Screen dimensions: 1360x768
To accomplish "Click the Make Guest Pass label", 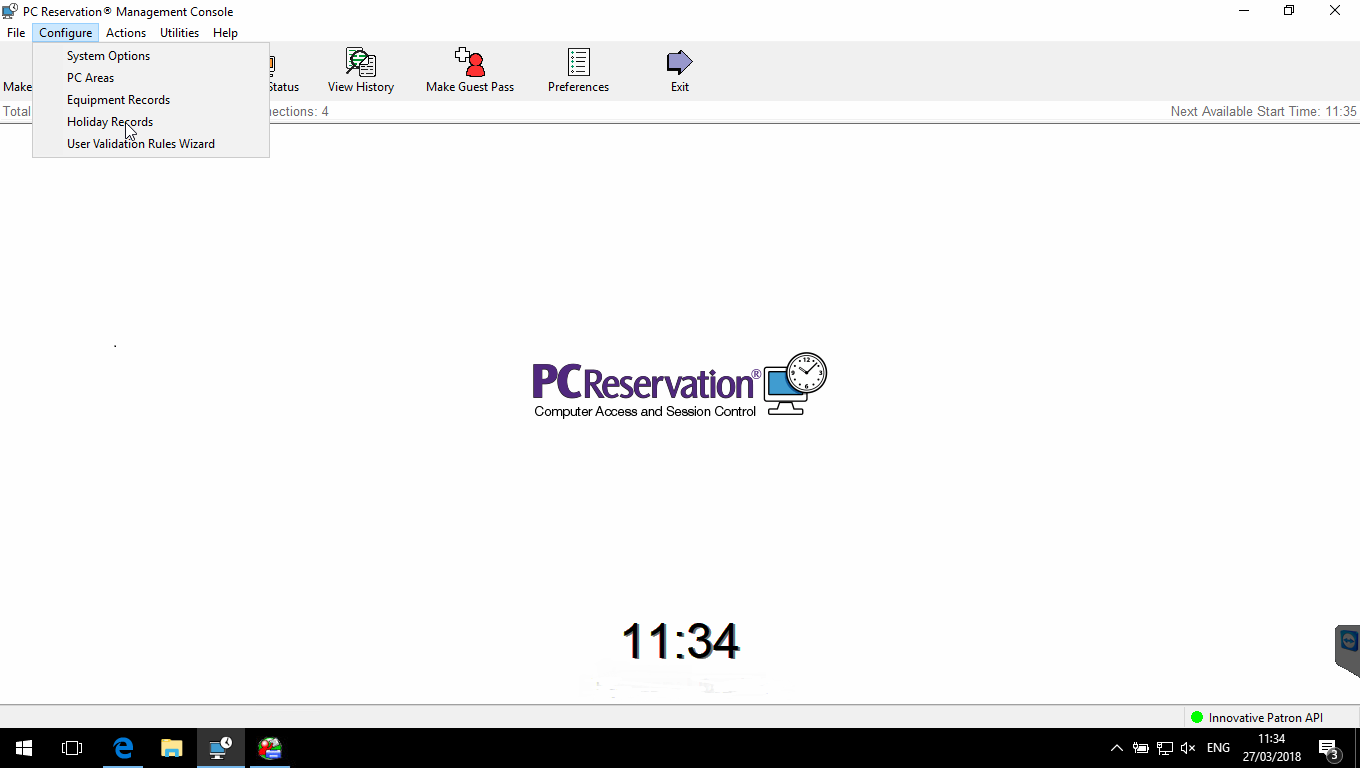I will [470, 87].
